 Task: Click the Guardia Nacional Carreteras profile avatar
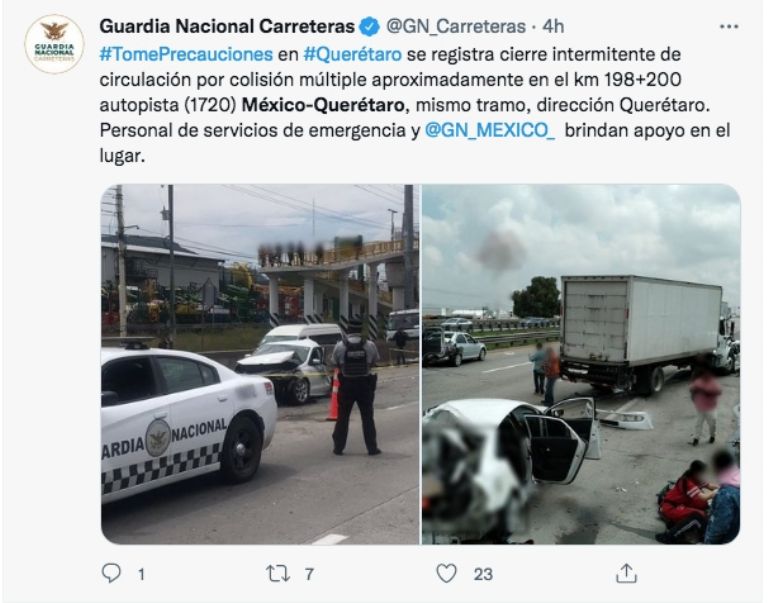click(x=54, y=44)
